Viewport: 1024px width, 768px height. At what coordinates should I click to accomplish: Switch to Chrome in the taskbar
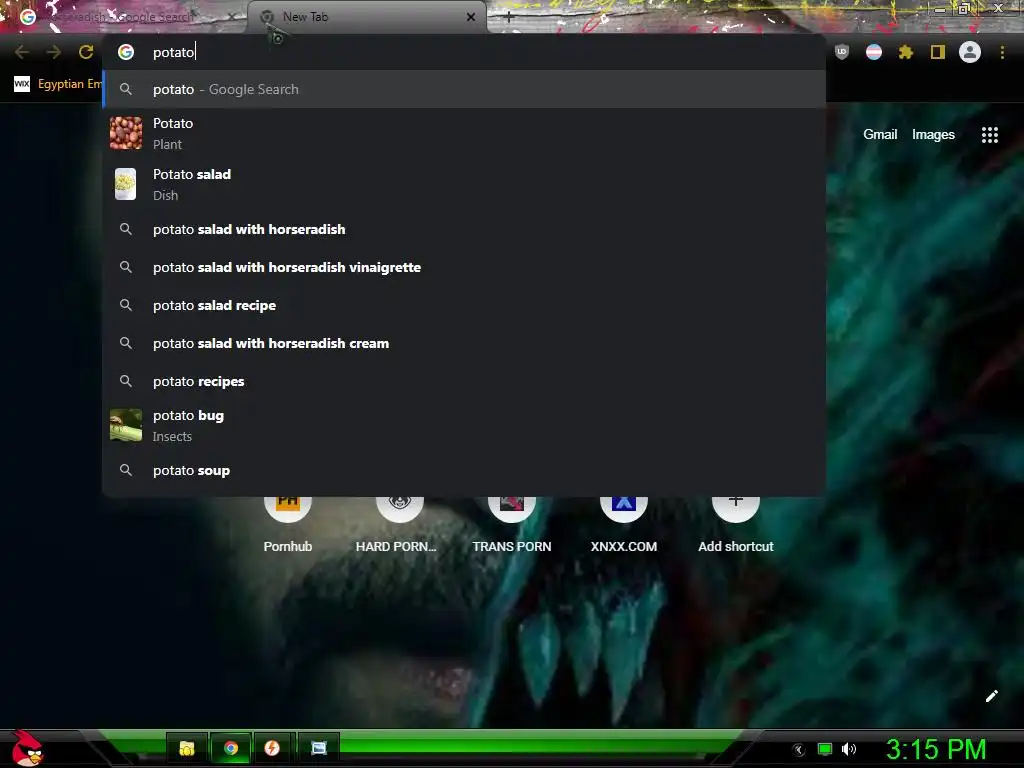point(231,748)
